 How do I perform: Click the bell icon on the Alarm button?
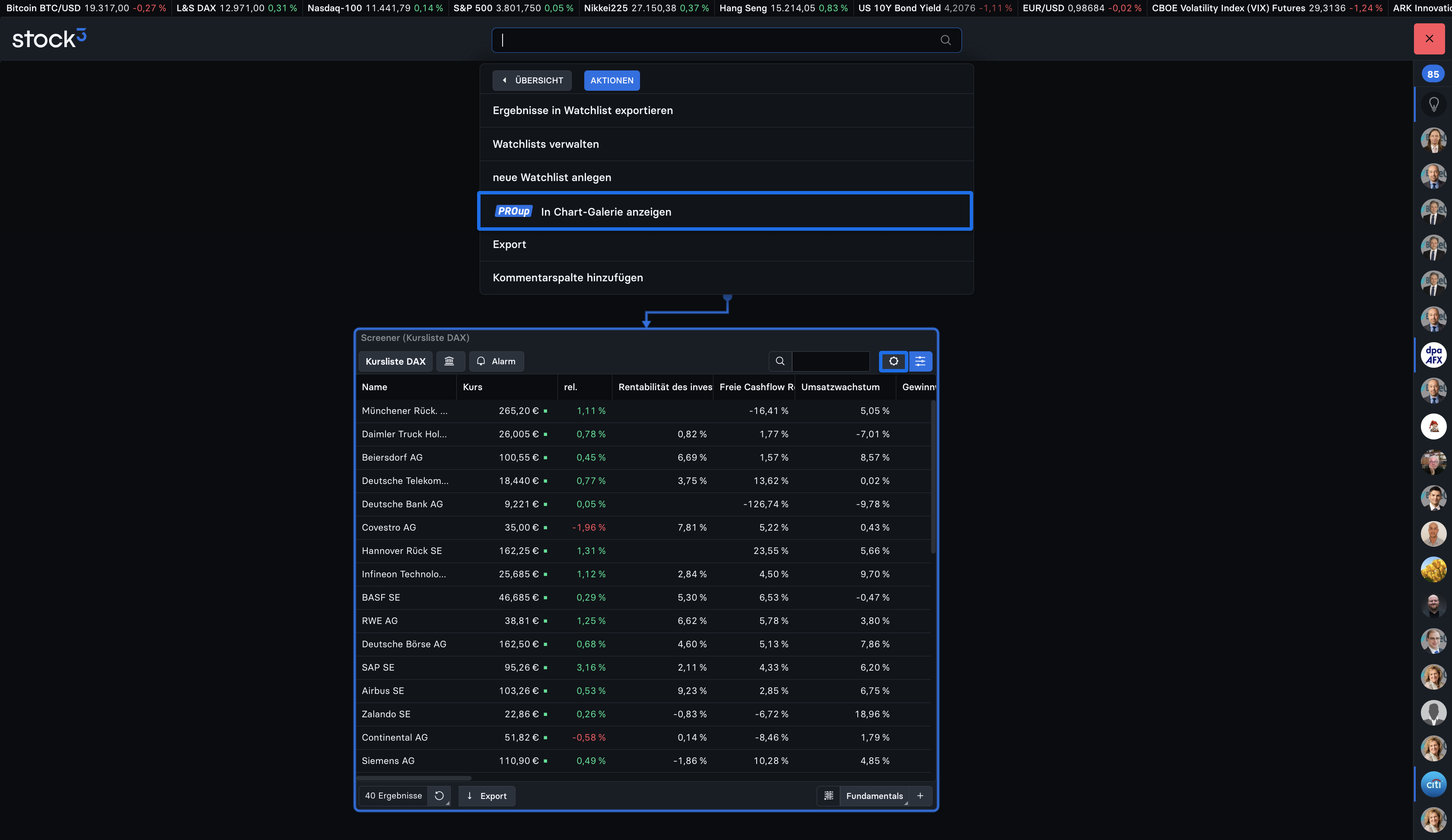point(481,361)
